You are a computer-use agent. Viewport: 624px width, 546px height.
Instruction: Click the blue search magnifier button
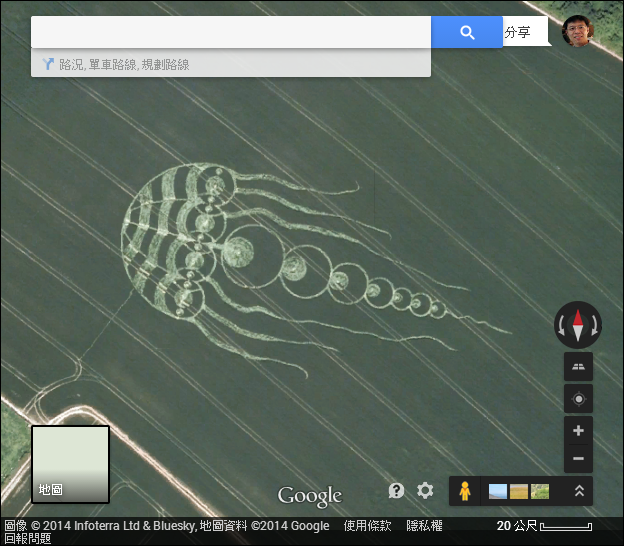pos(467,32)
